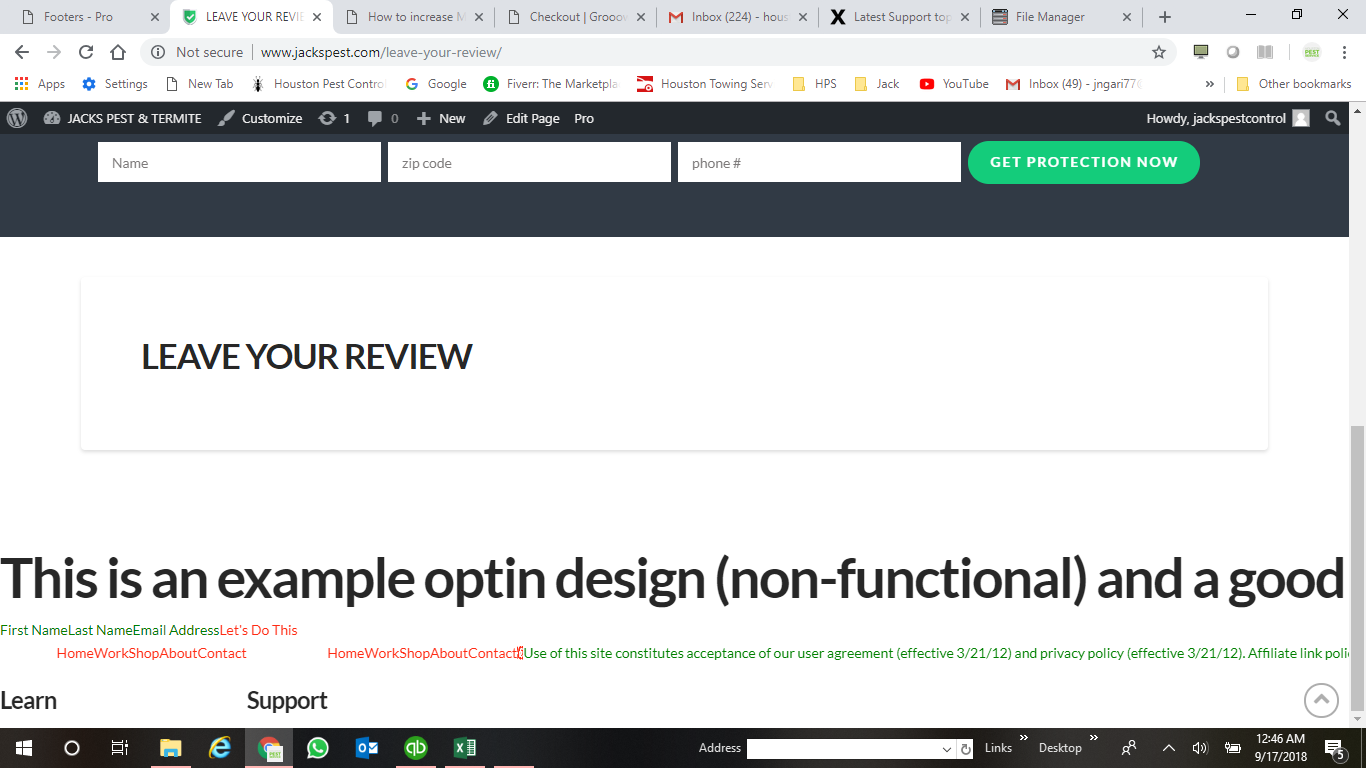Click the zip code input field
Screen dimensions: 1366x768
coord(529,163)
